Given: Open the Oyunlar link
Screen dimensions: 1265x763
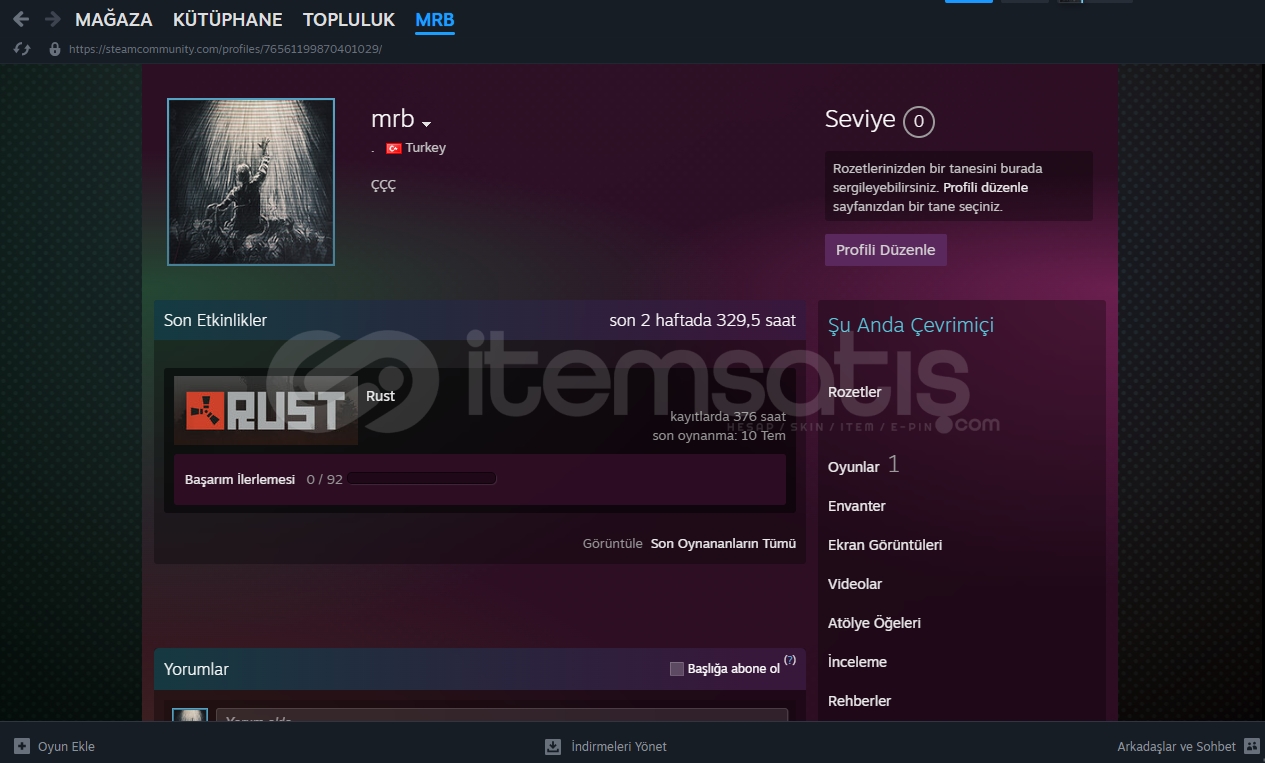Looking at the screenshot, I should point(854,467).
